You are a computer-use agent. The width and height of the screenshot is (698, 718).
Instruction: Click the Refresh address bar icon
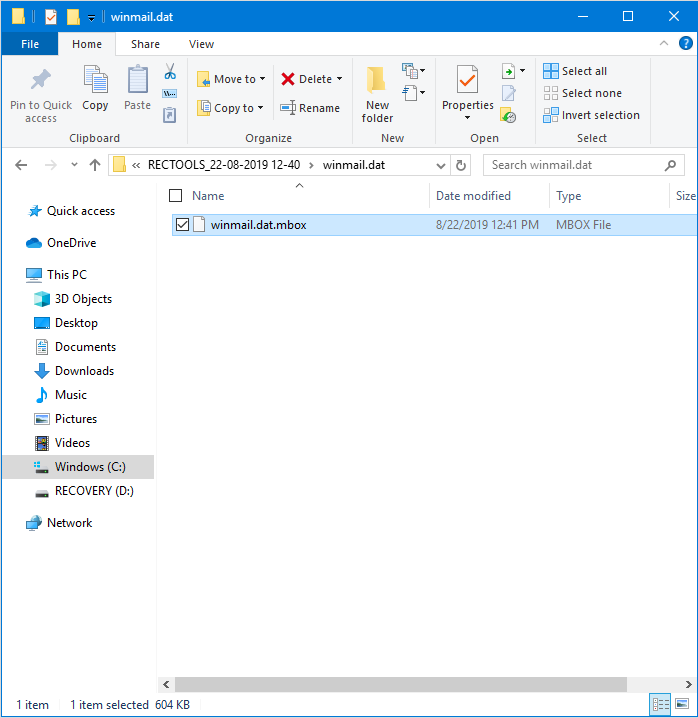tap(461, 165)
